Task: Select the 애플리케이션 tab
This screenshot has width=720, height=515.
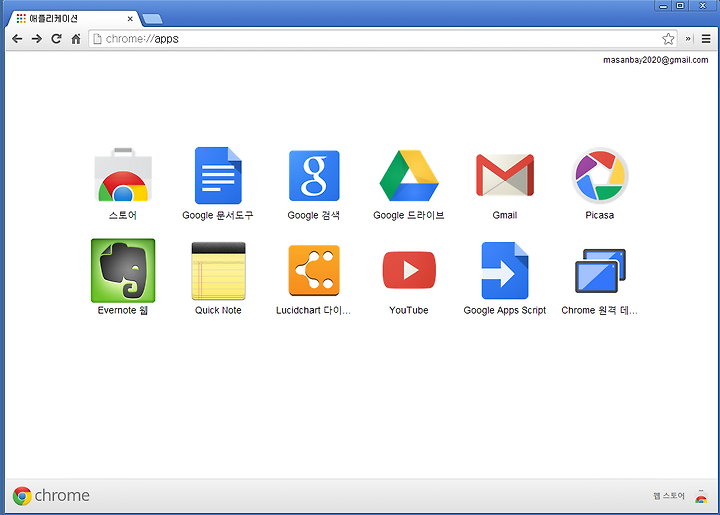Action: click(x=73, y=19)
